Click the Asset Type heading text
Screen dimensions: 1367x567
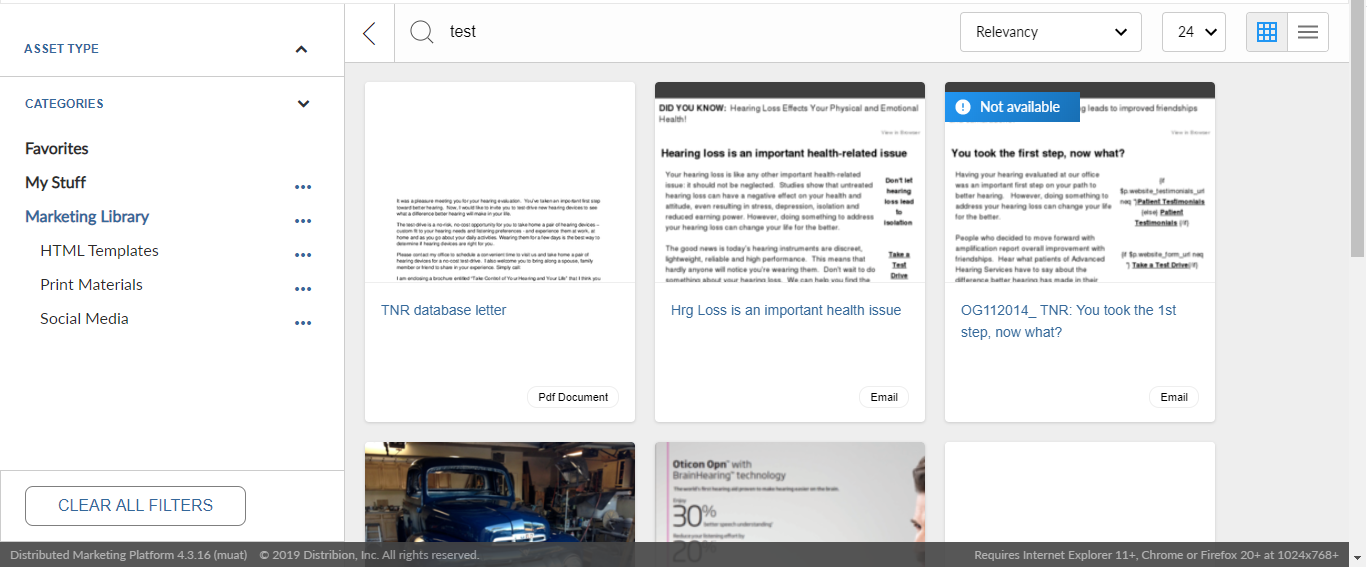point(61,49)
